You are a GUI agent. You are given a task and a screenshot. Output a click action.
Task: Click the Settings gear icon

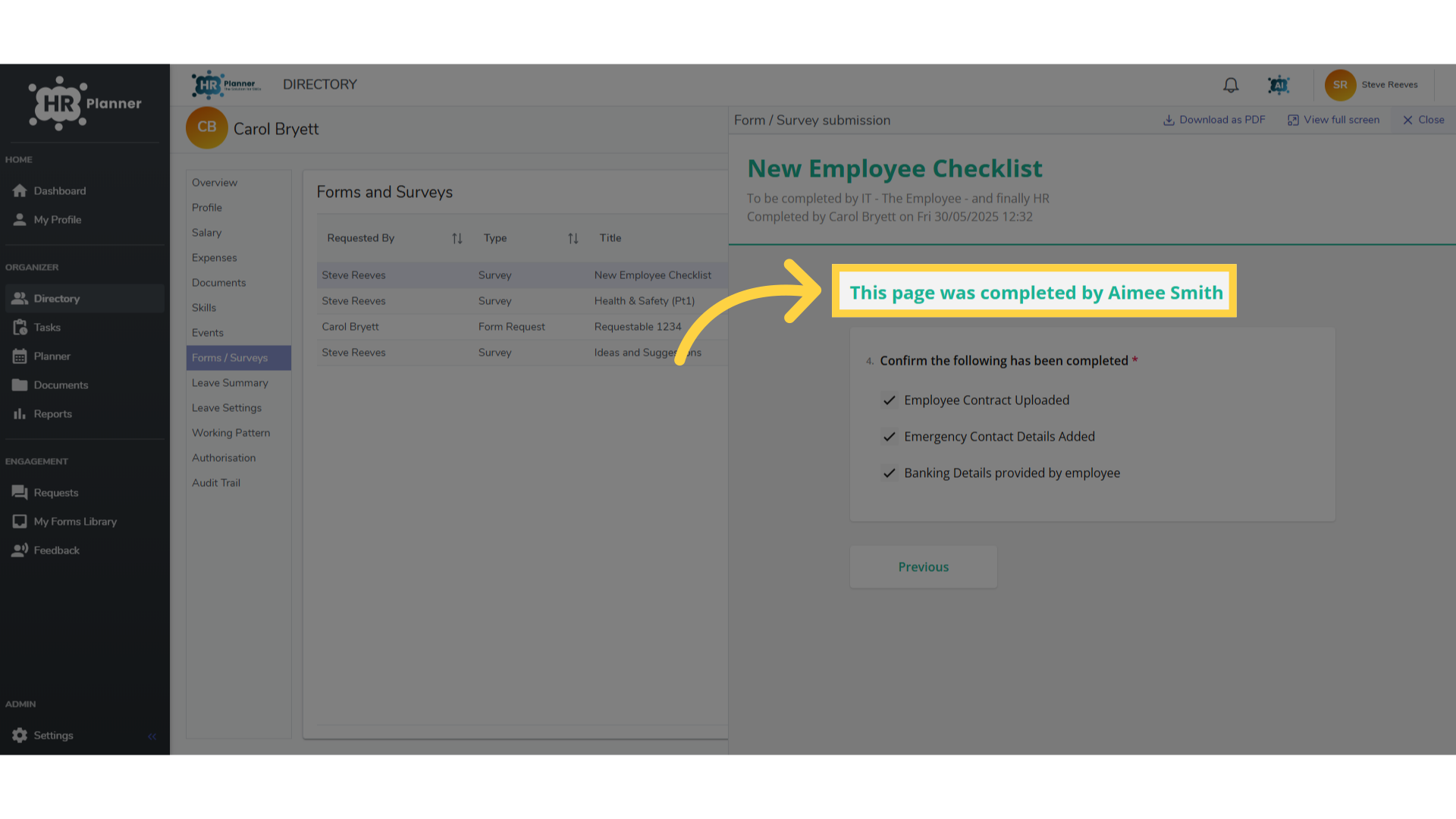pyautogui.click(x=20, y=735)
